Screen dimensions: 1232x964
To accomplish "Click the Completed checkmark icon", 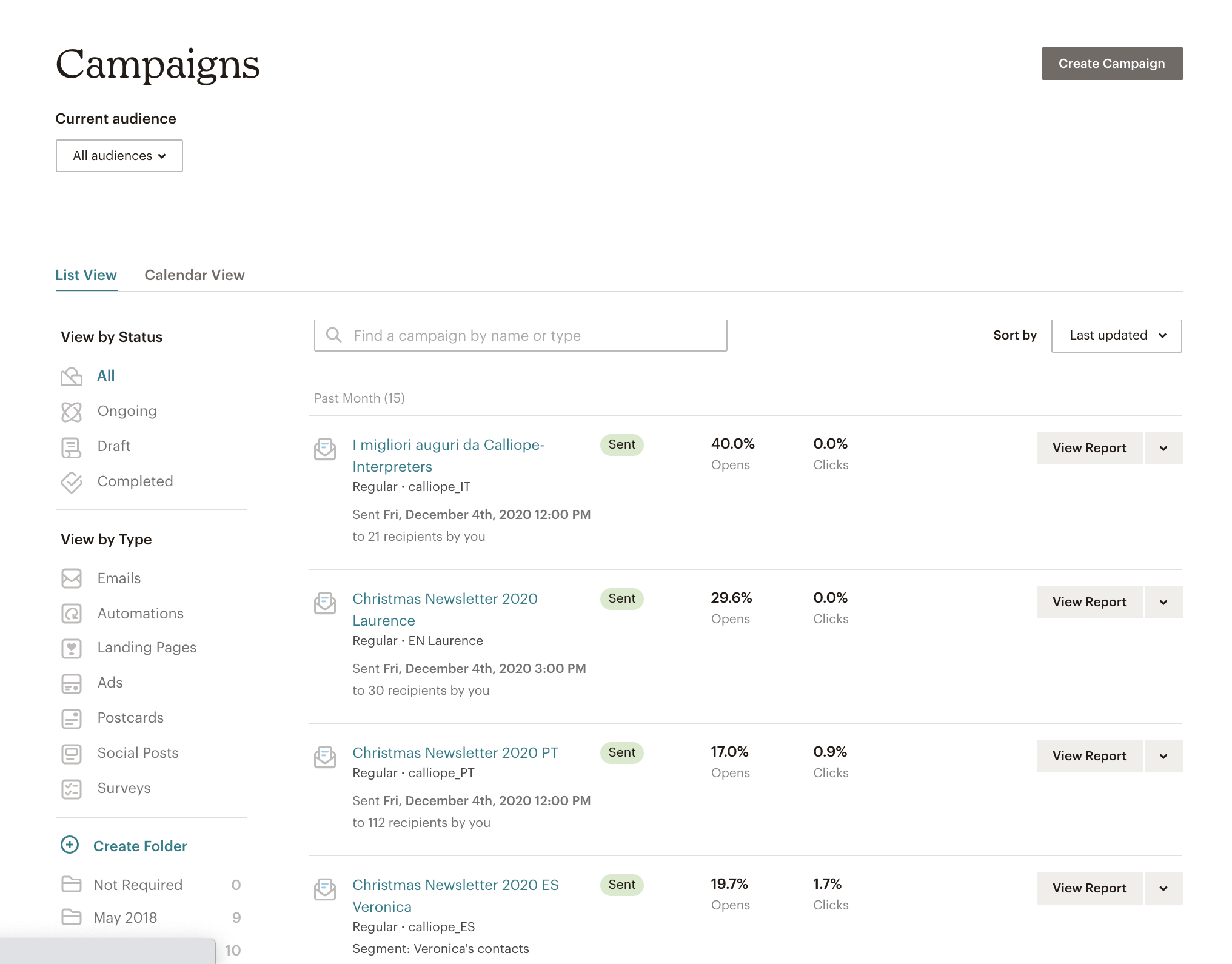I will [x=72, y=482].
